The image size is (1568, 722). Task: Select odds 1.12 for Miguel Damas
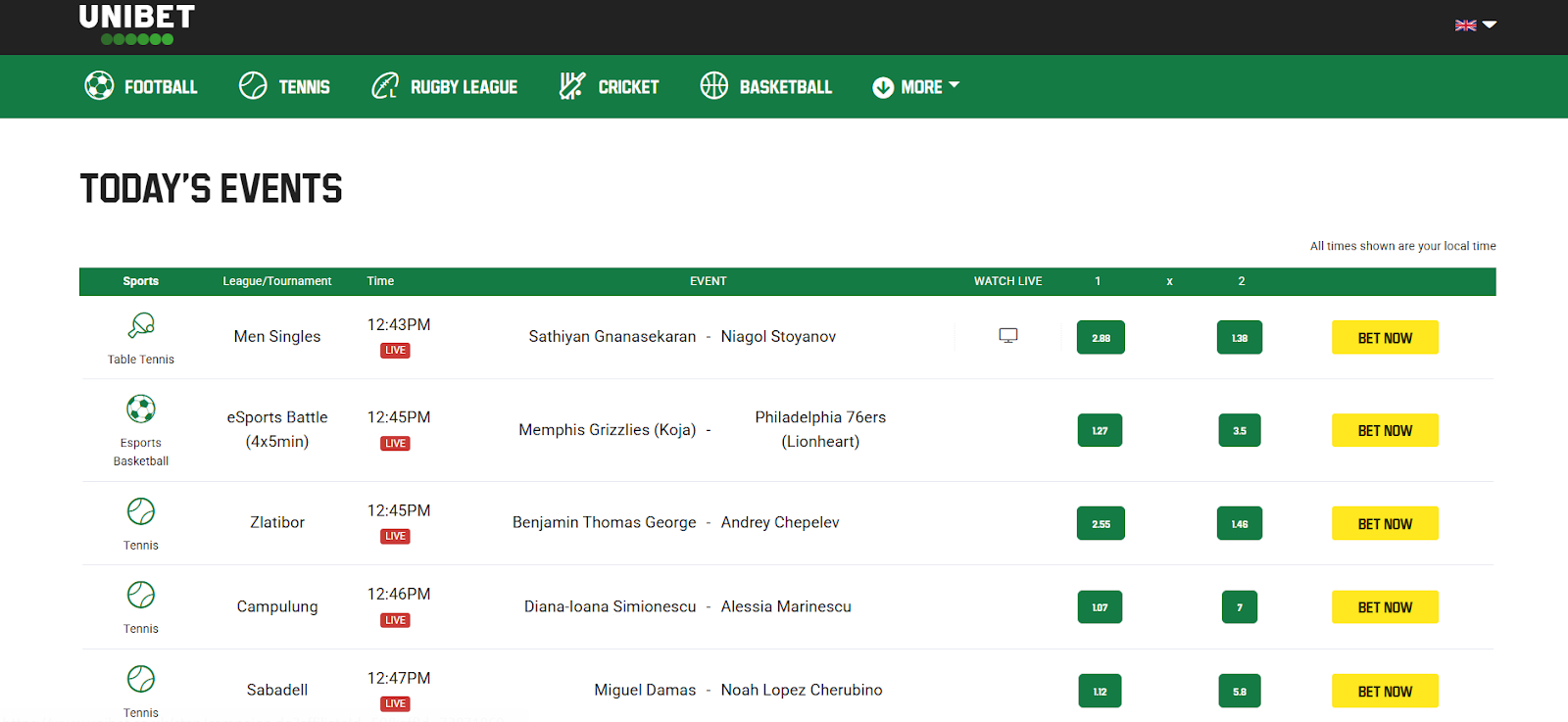point(1100,691)
